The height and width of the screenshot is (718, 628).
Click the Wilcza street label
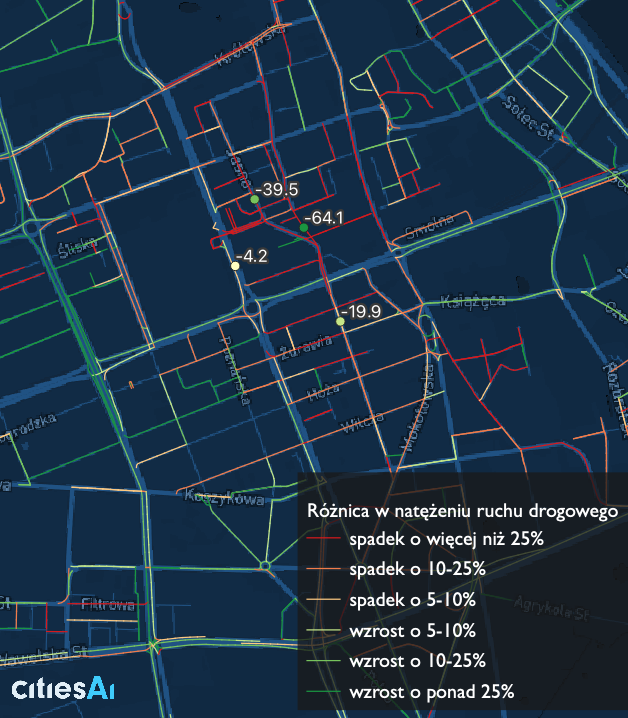coord(355,427)
